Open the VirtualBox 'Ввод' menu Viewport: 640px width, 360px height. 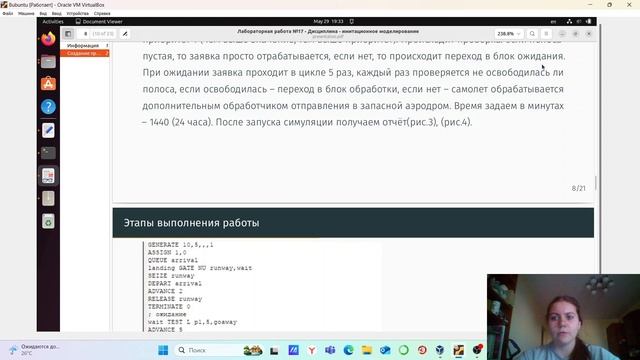point(57,13)
